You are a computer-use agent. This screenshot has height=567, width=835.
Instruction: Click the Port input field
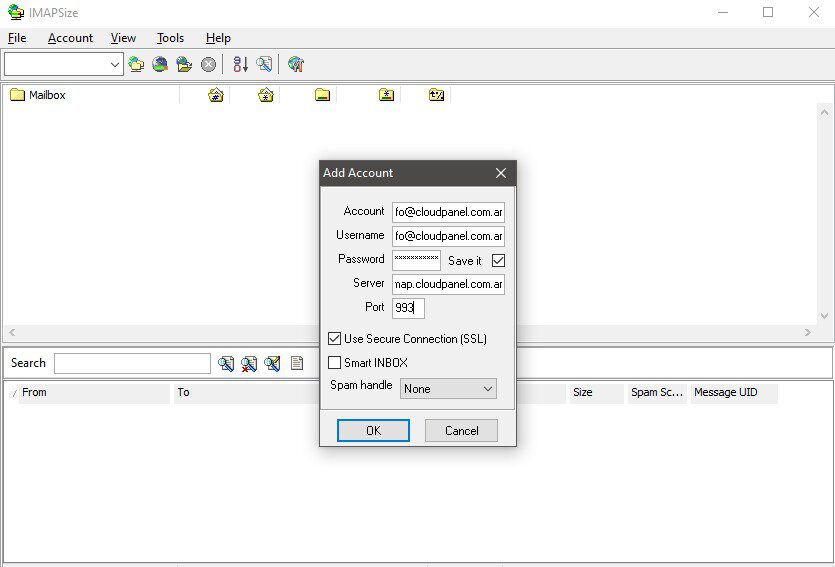click(408, 308)
